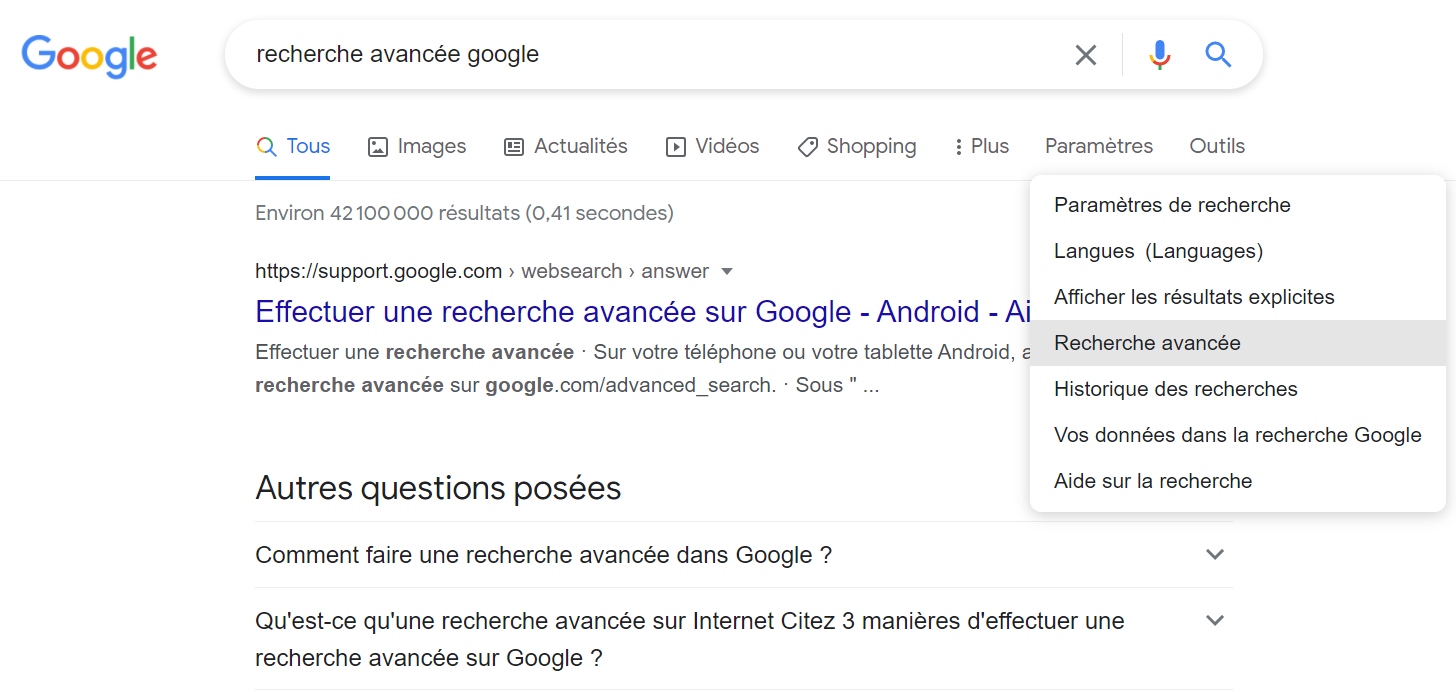Click the "Outils" option
Screen dimensions: 1456x692
[1217, 146]
